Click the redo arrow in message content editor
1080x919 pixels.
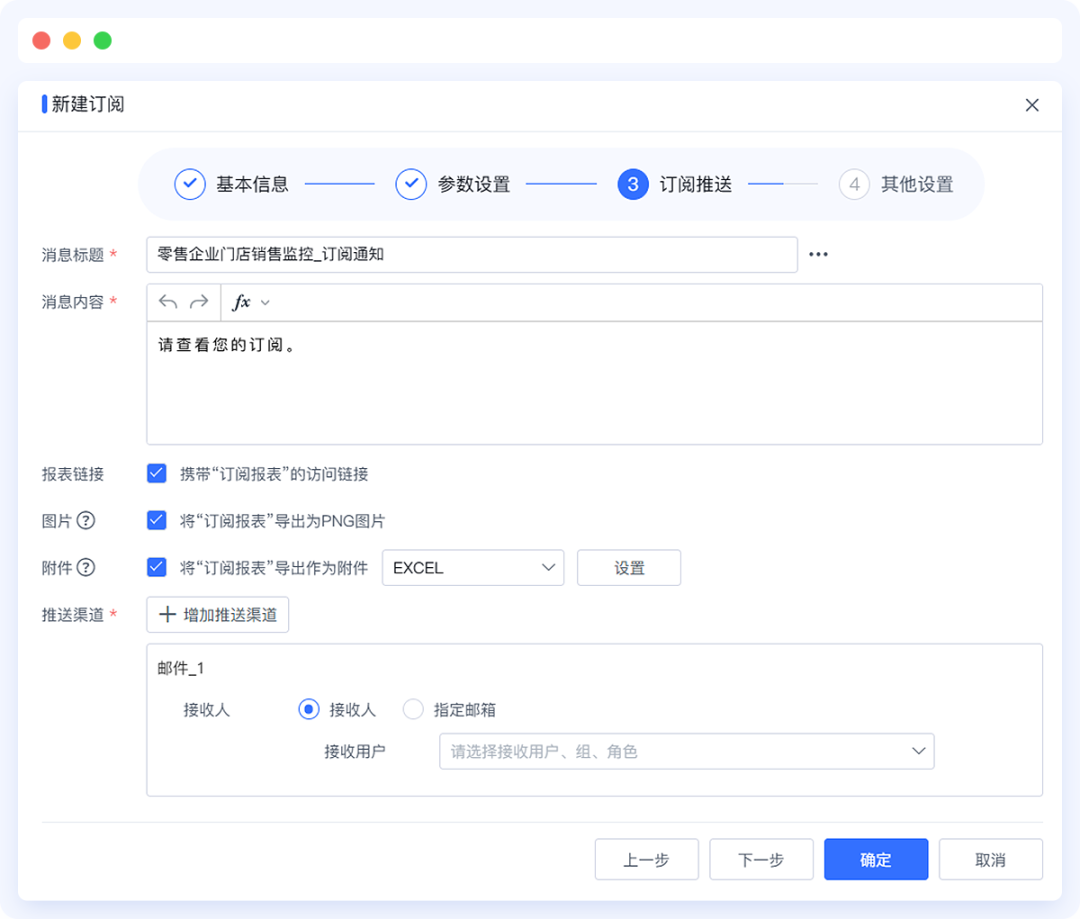197,302
